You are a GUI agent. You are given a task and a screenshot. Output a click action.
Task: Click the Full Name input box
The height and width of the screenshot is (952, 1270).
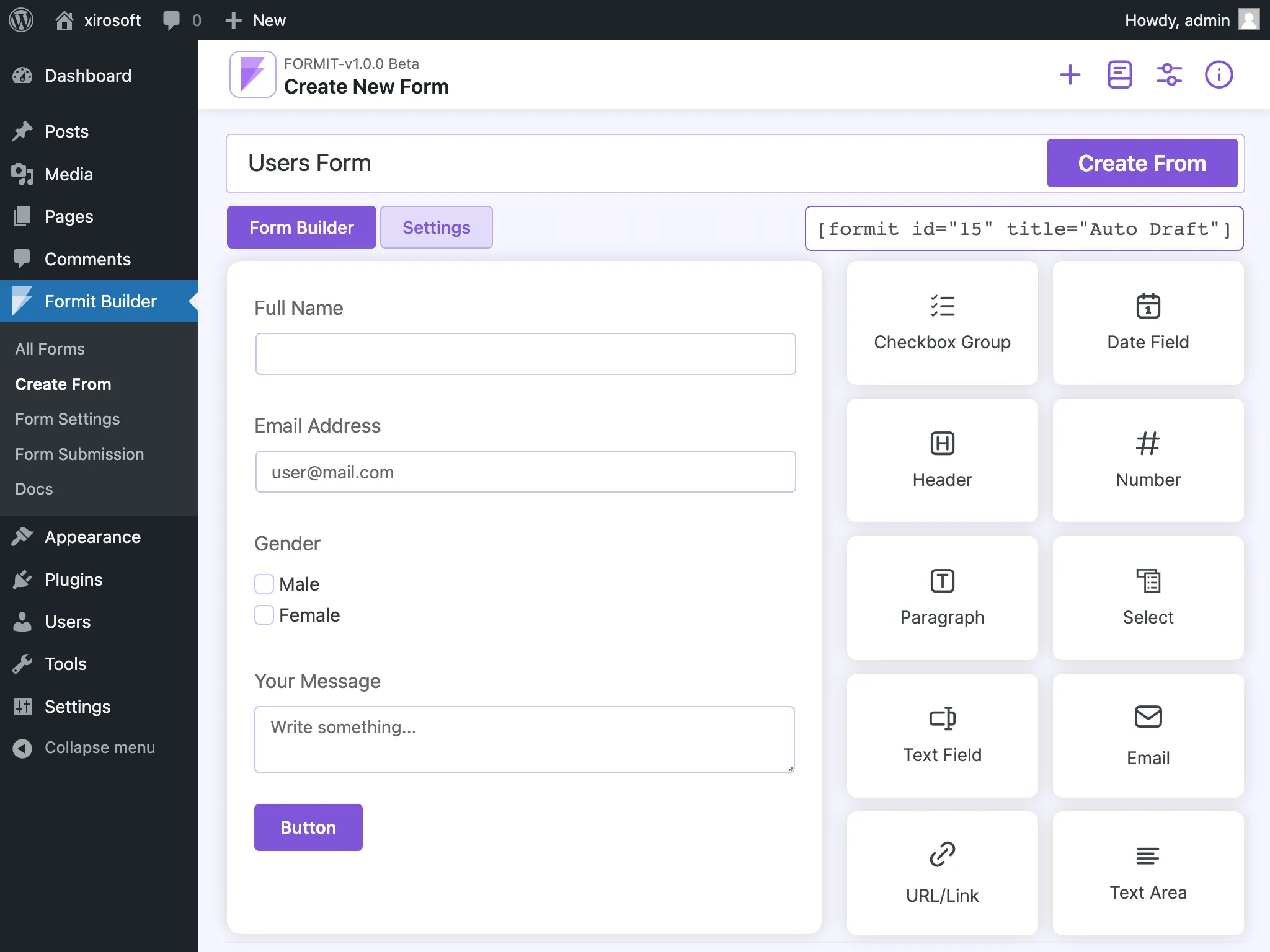pyautogui.click(x=525, y=354)
